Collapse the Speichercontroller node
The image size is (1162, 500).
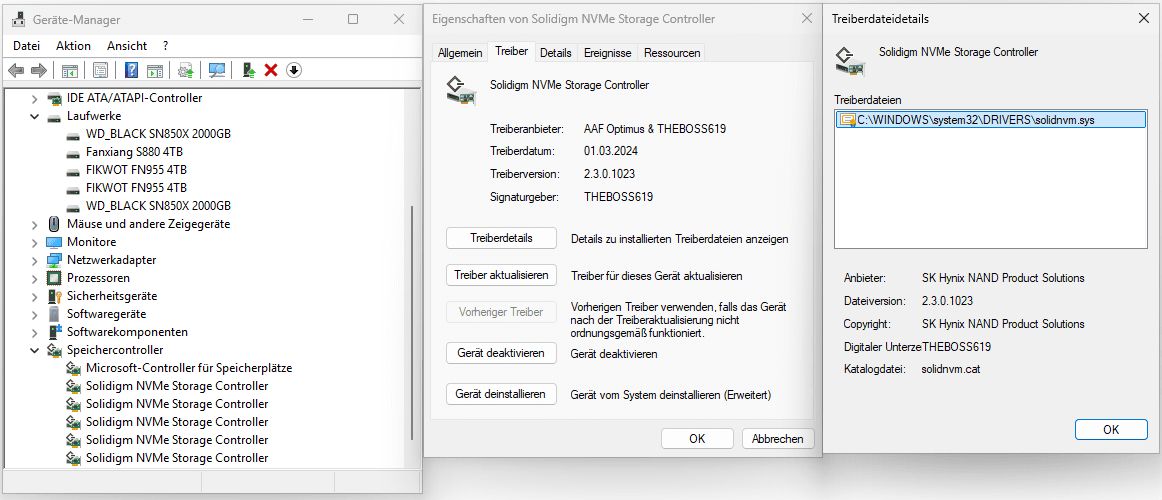34,350
